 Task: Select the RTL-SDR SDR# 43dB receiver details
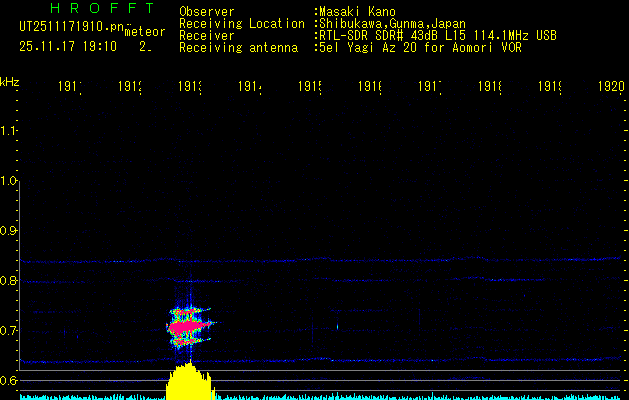[438, 36]
